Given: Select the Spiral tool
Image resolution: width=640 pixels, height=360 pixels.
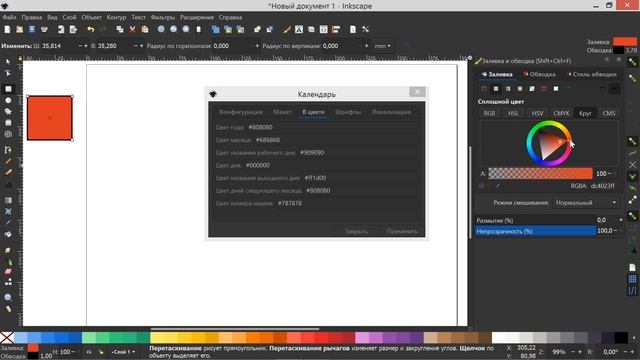Looking at the screenshot, I should pos(8,134).
